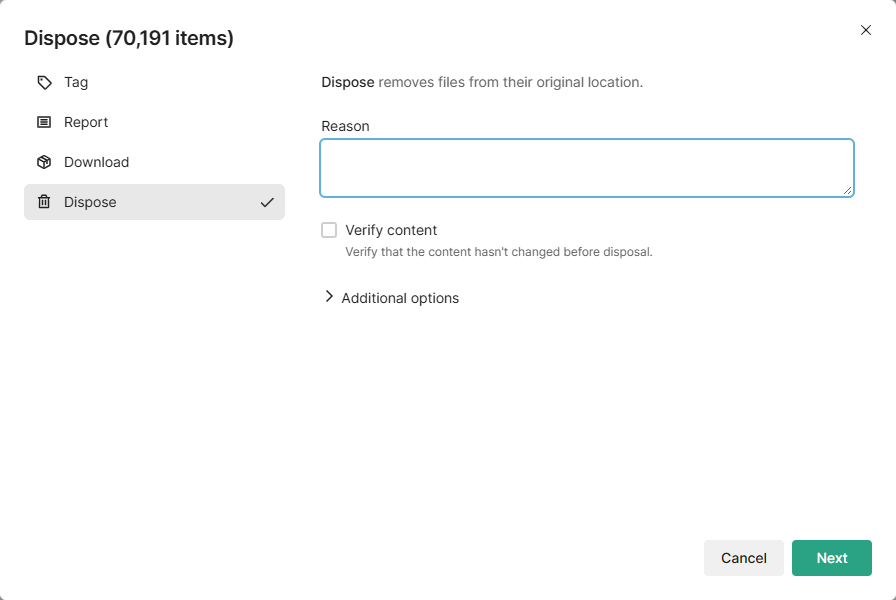Viewport: 896px width, 600px height.
Task: Cancel the disposal dialog
Action: pos(743,558)
